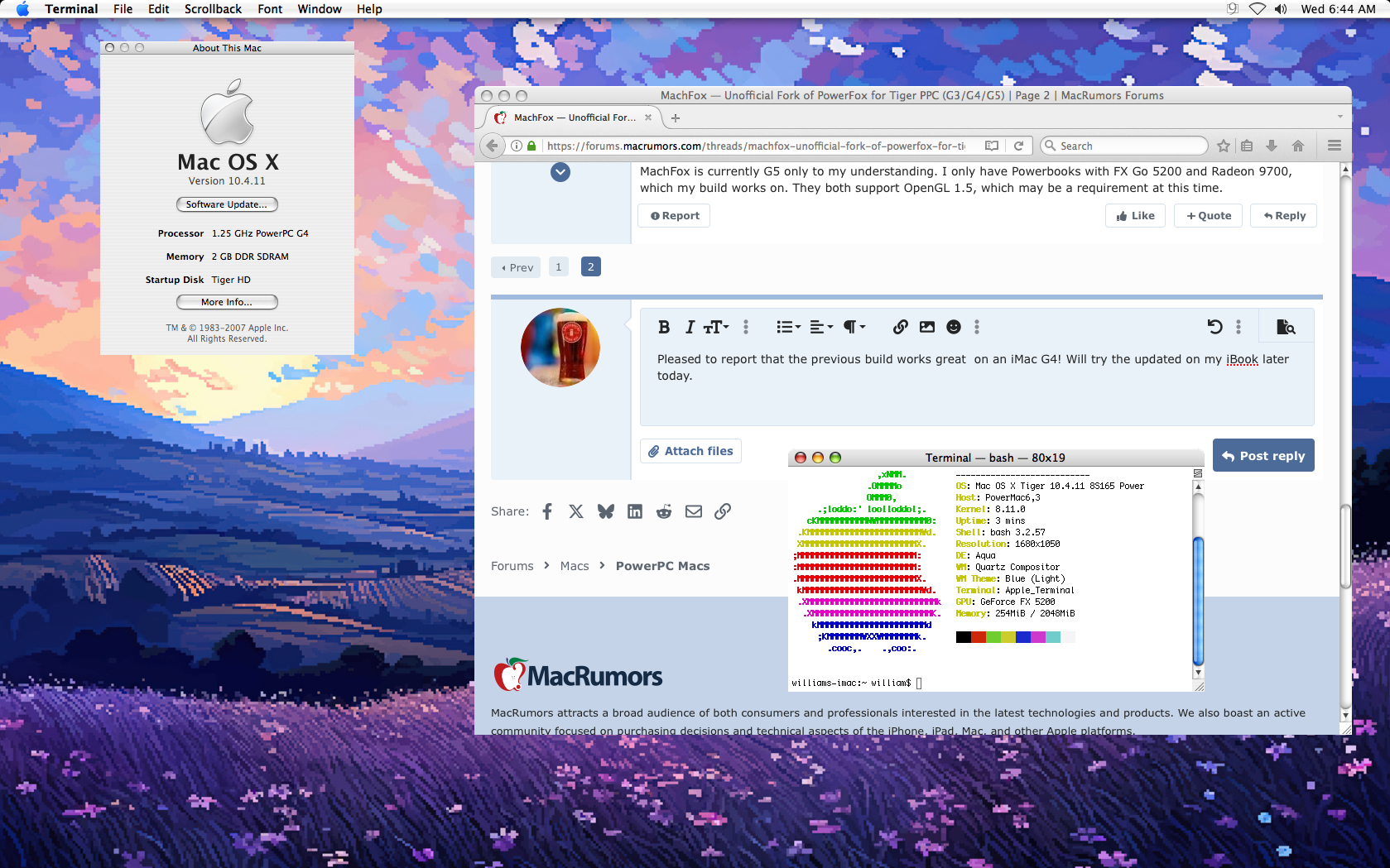Copy thread link via share link icon
Image resolution: width=1390 pixels, height=868 pixels.
pyautogui.click(x=723, y=511)
